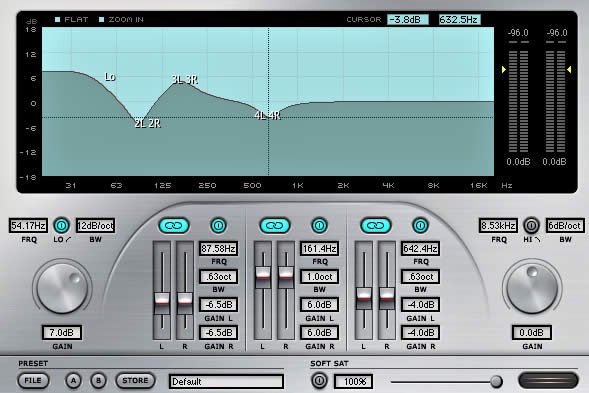
Task: Open the Default preset name field
Action: click(x=226, y=381)
